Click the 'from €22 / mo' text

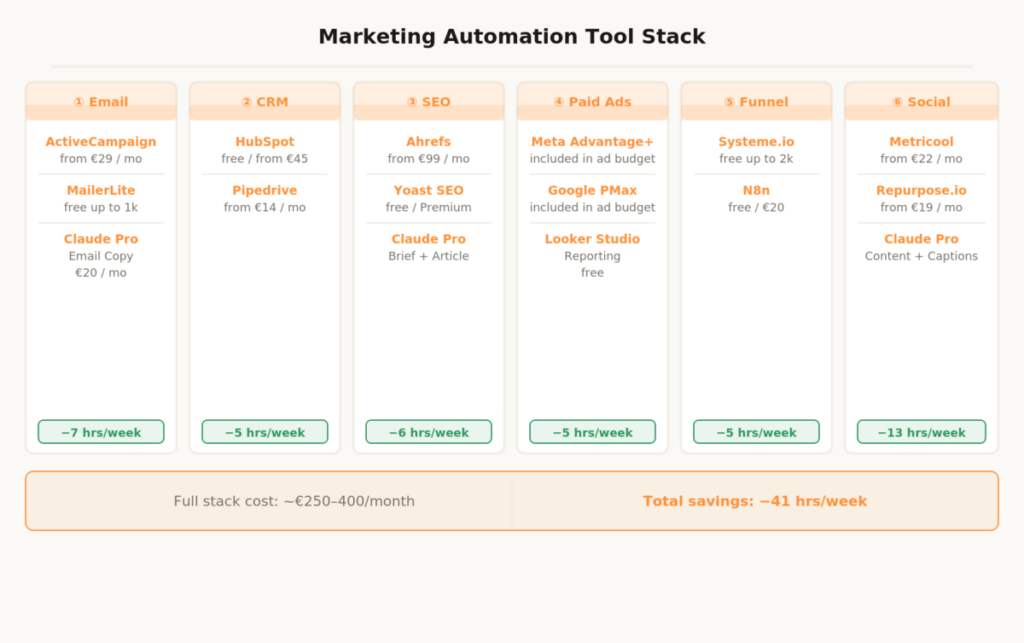point(921,159)
